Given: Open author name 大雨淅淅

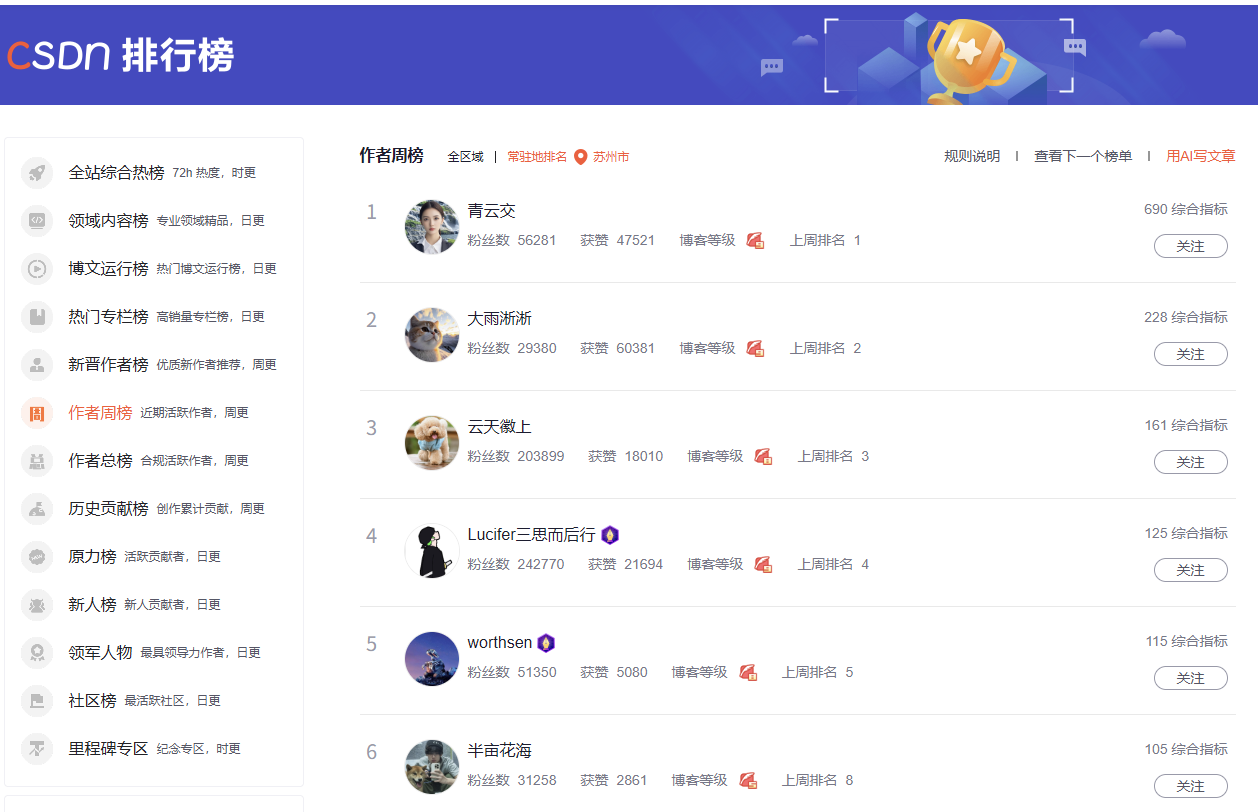Looking at the screenshot, I should click(500, 319).
